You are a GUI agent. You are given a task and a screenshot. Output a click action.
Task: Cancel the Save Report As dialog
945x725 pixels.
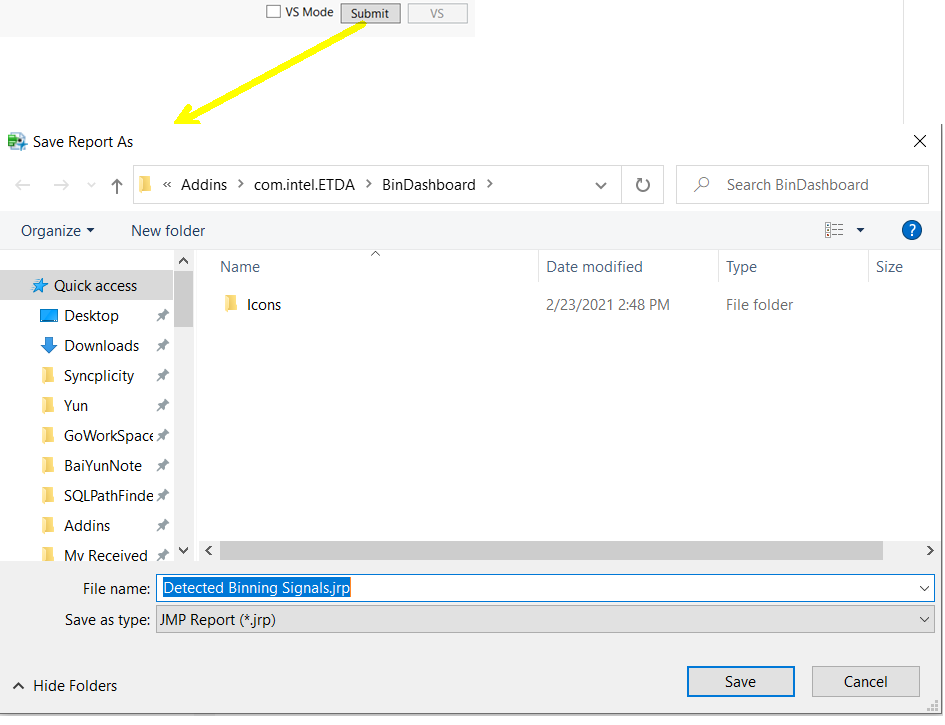(865, 682)
